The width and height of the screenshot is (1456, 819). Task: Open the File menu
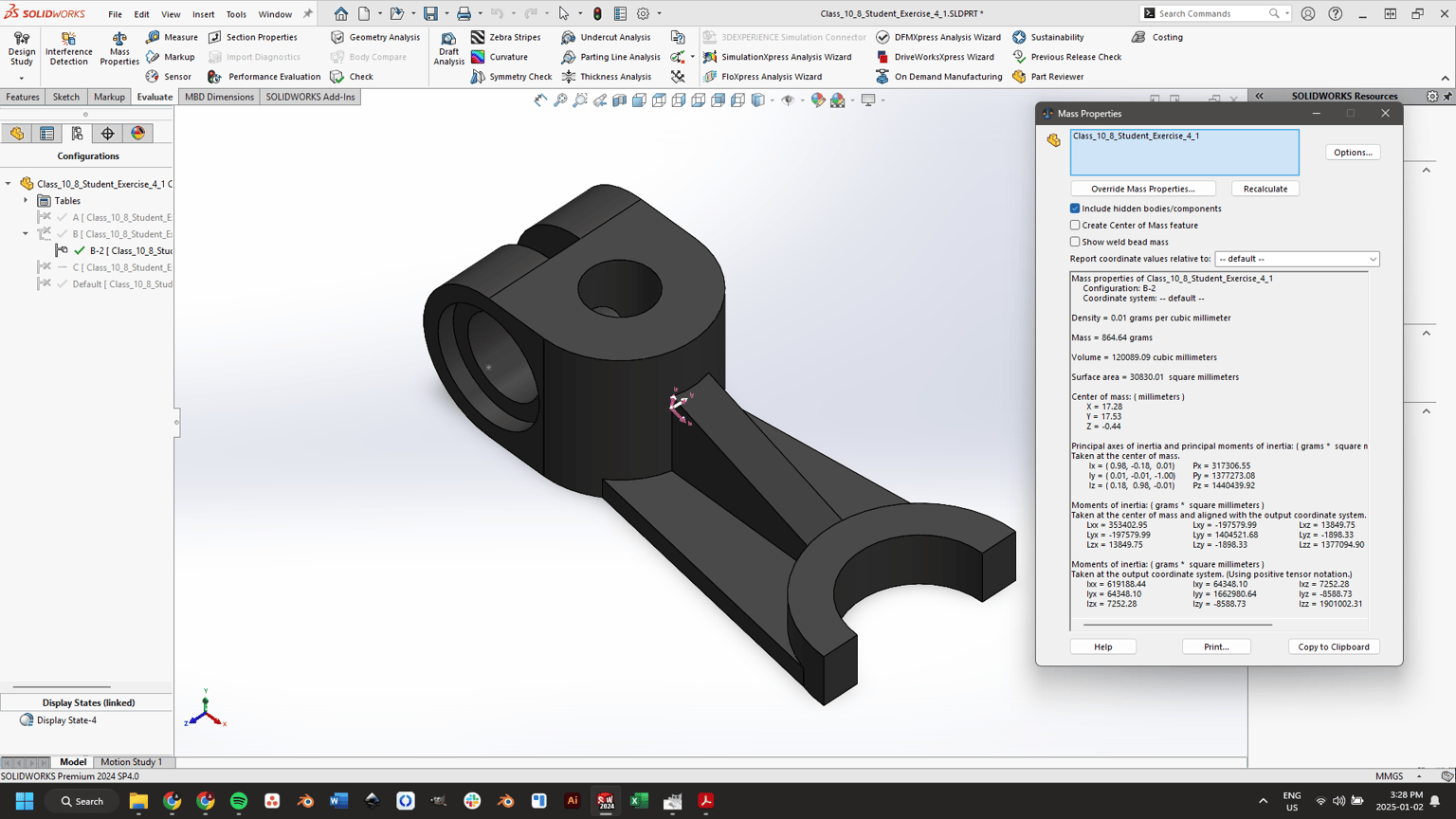point(115,14)
